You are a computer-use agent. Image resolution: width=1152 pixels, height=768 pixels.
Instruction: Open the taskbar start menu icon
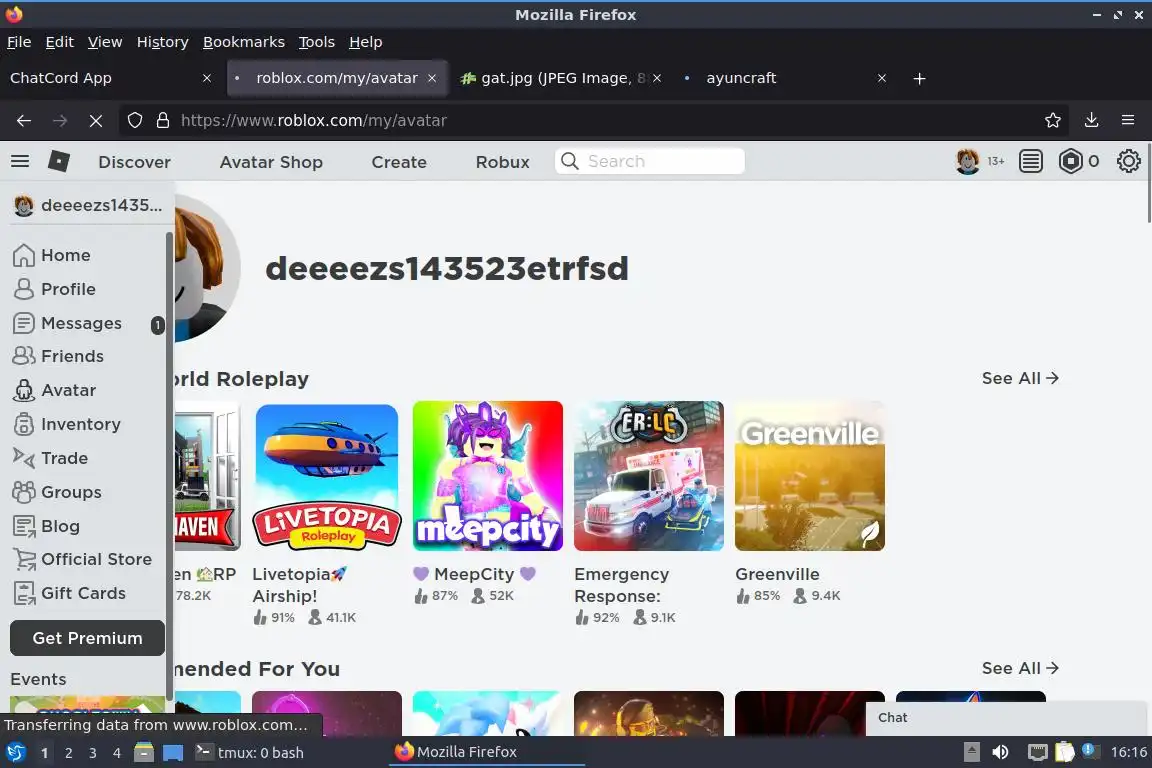(x=15, y=753)
